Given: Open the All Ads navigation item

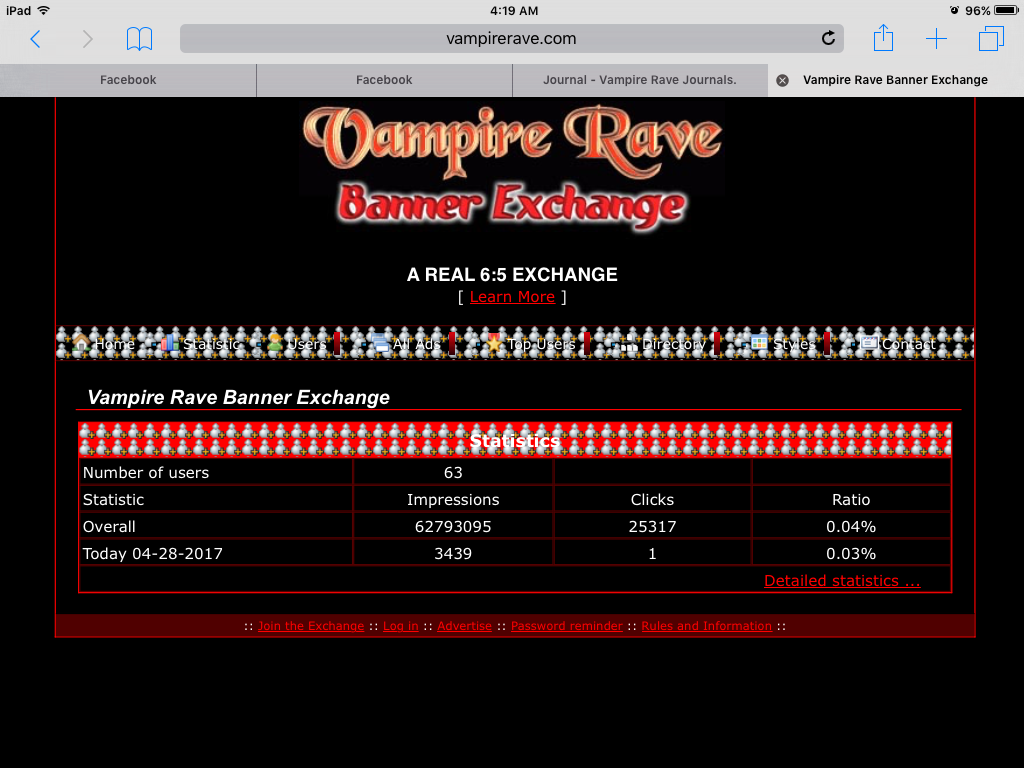Looking at the screenshot, I should tap(406, 344).
